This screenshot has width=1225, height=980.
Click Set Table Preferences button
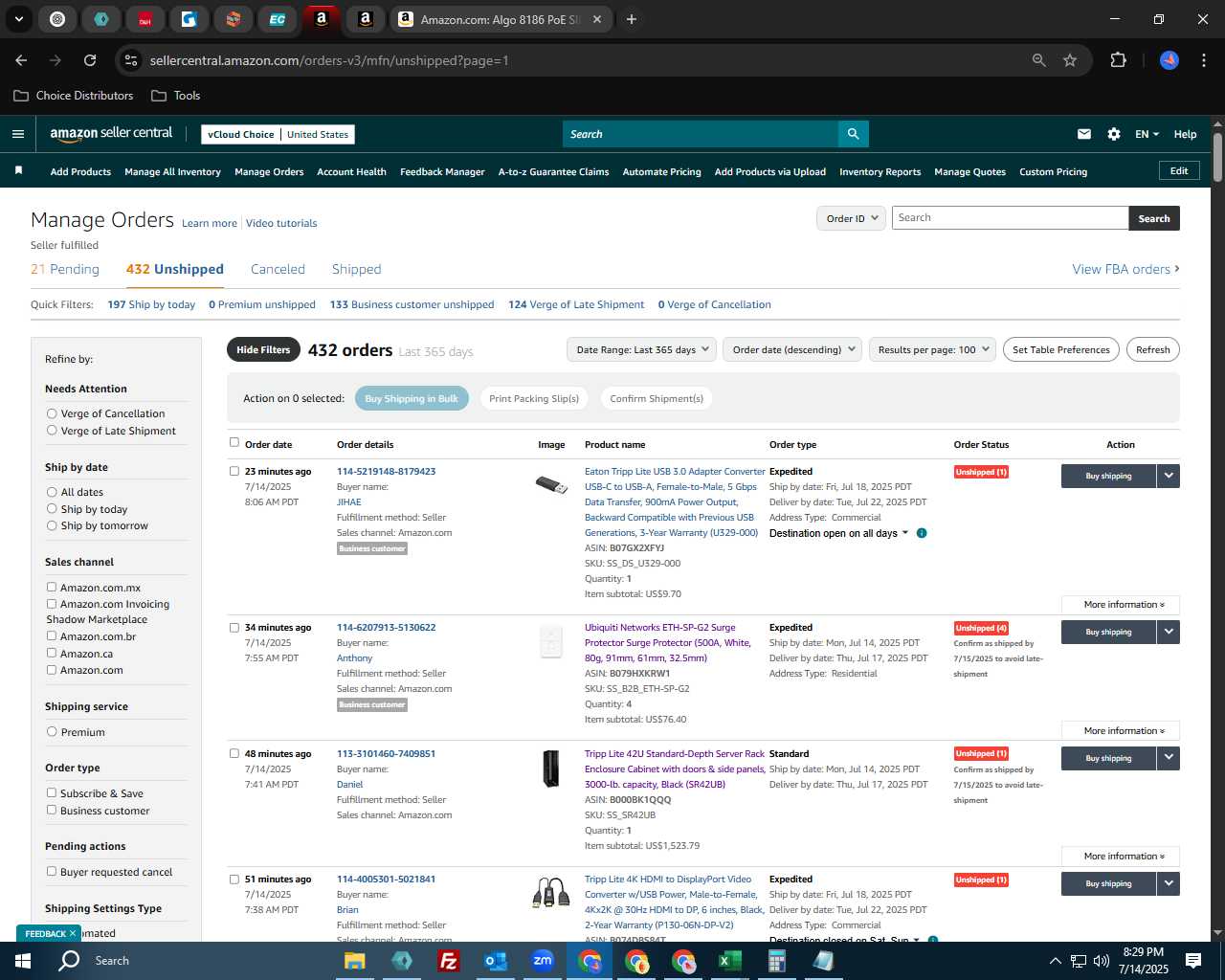(x=1060, y=349)
